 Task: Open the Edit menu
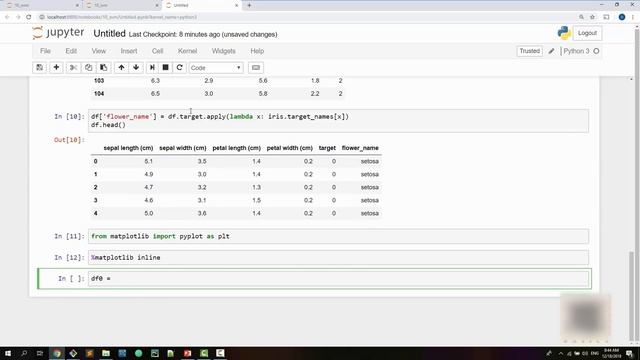pyautogui.click(x=71, y=51)
